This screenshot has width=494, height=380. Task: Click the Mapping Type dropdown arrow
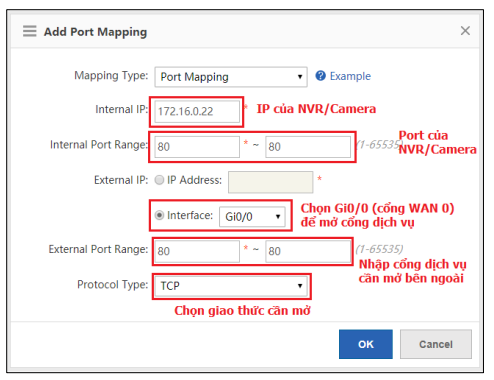click(x=300, y=77)
